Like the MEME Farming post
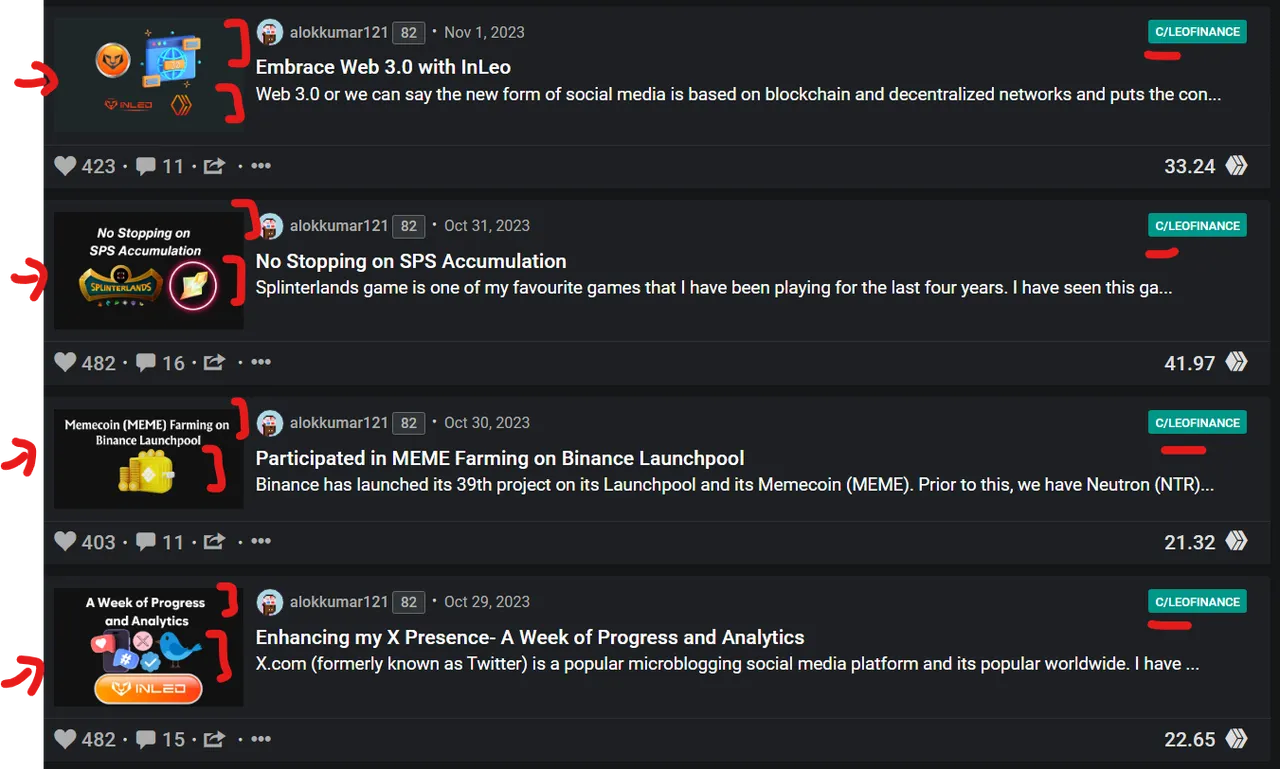The width and height of the screenshot is (1280, 769). (66, 542)
